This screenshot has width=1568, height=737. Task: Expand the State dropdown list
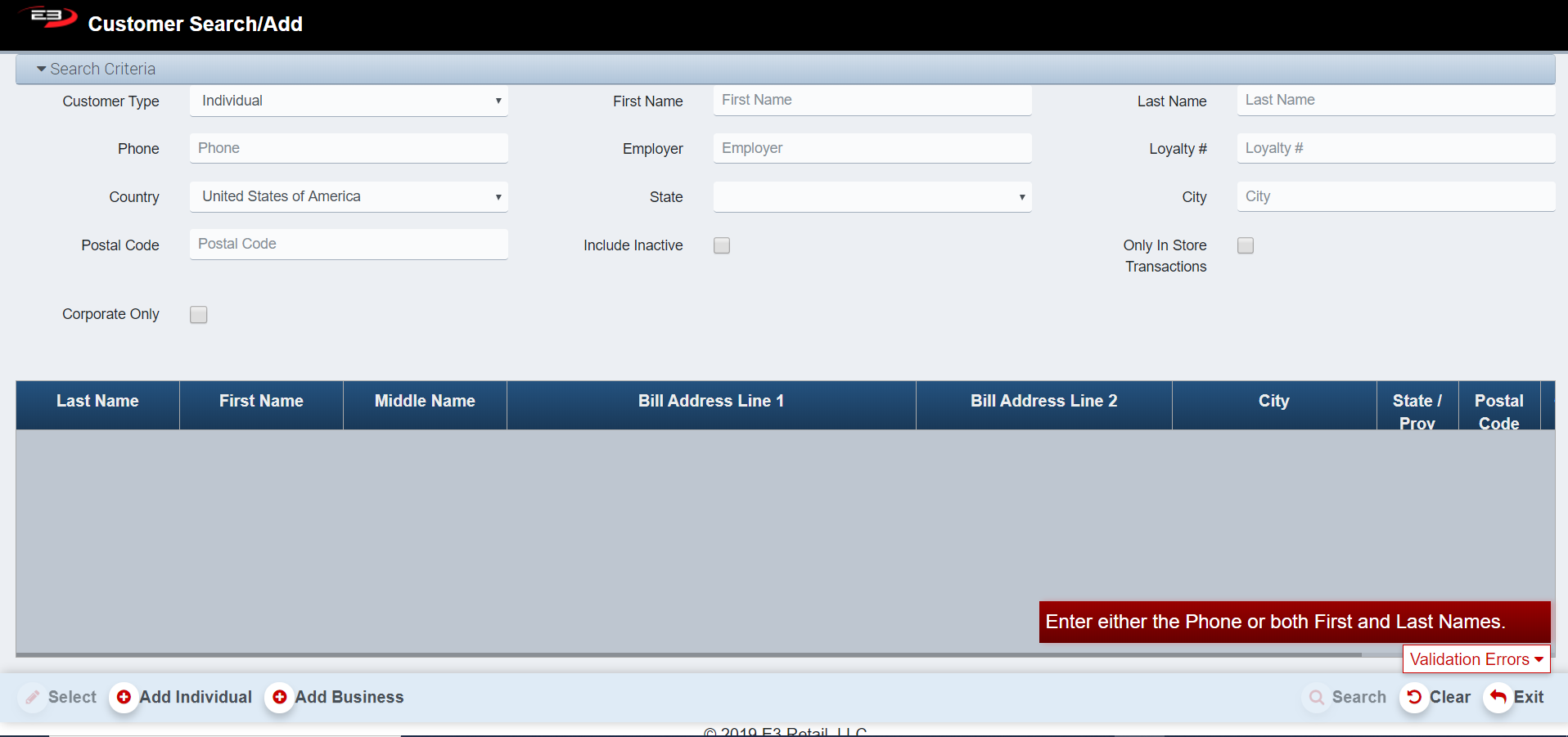click(x=872, y=196)
